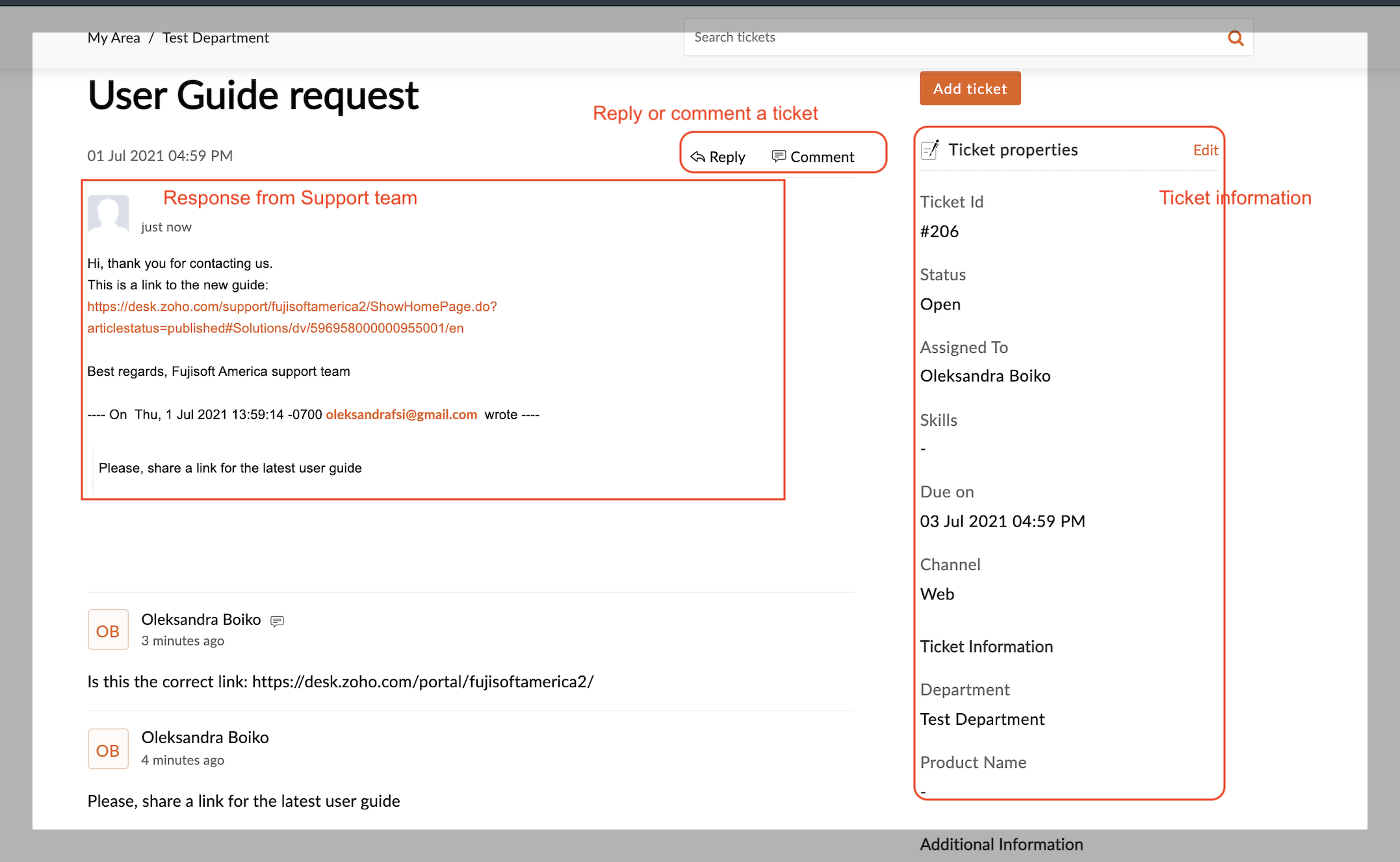Open the My Area breadcrumb
The image size is (1400, 862).
(114, 38)
